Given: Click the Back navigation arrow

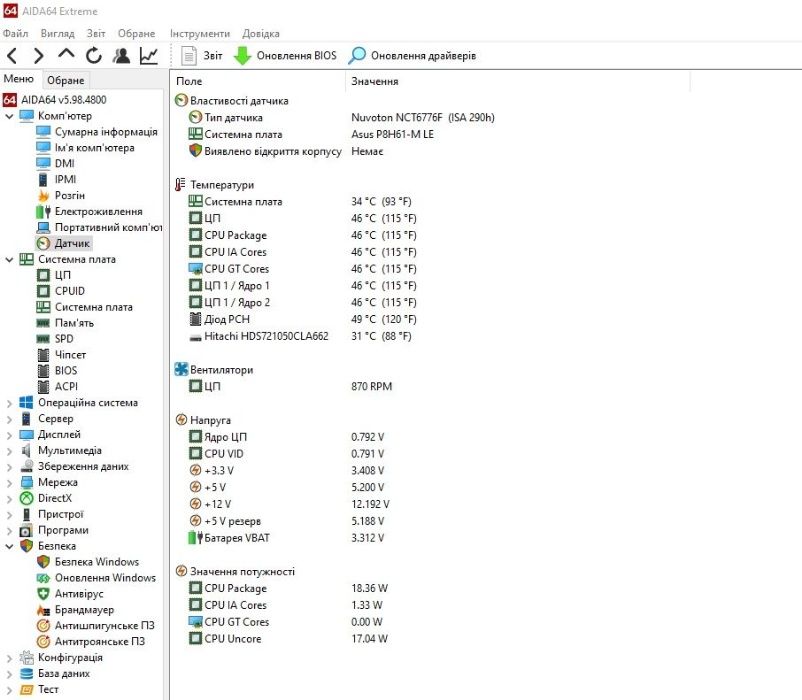Looking at the screenshot, I should [x=12, y=55].
